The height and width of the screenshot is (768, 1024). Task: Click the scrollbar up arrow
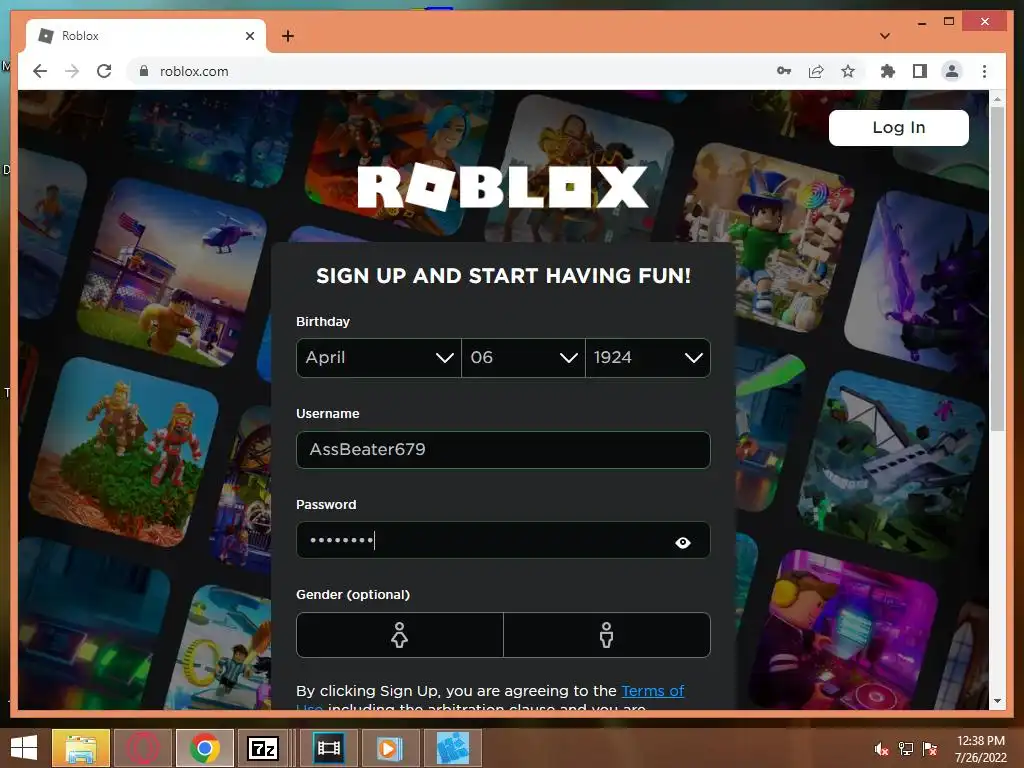pyautogui.click(x=997, y=99)
